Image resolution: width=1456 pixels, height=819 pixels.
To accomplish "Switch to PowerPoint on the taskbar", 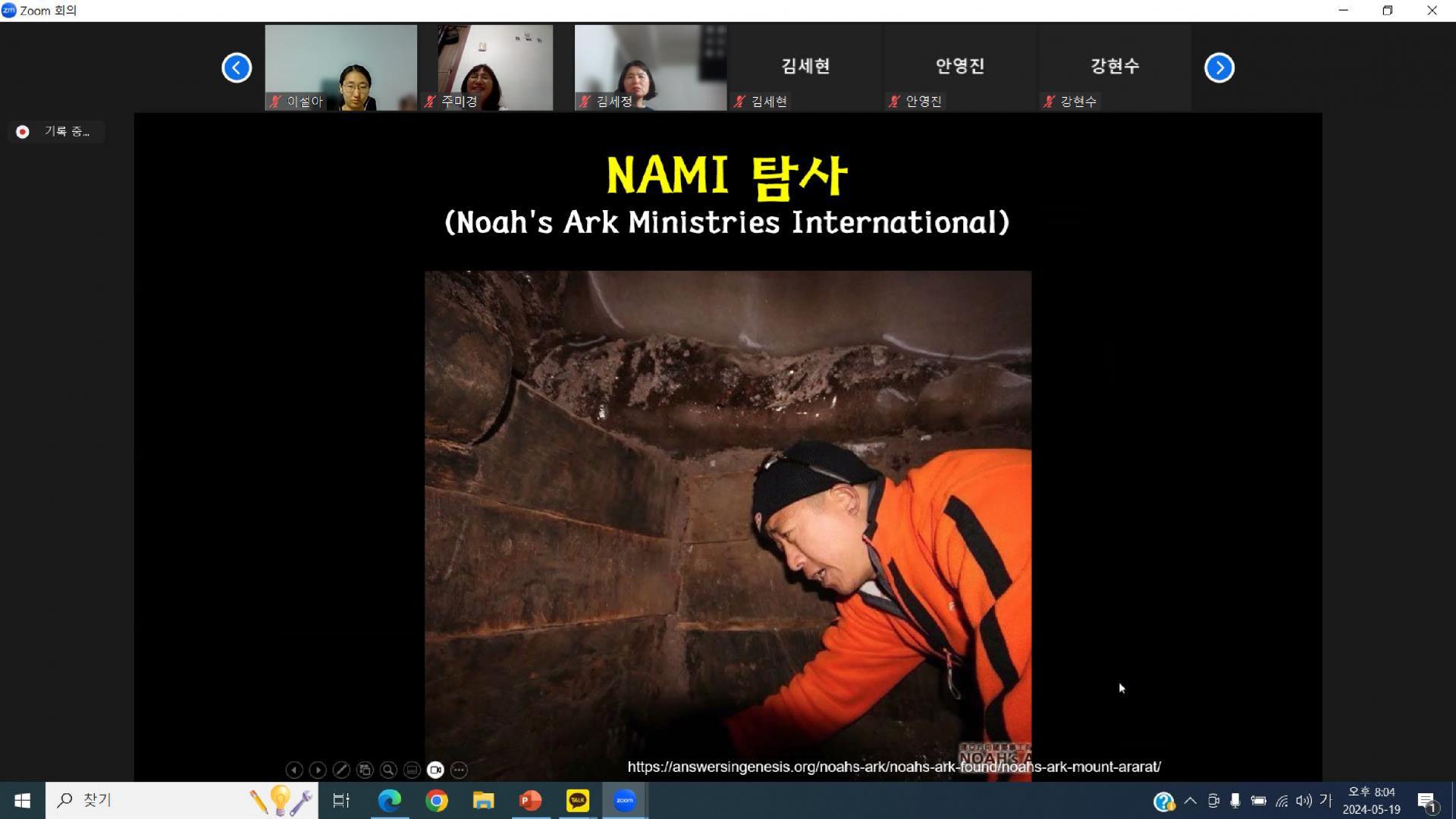I will [x=531, y=800].
